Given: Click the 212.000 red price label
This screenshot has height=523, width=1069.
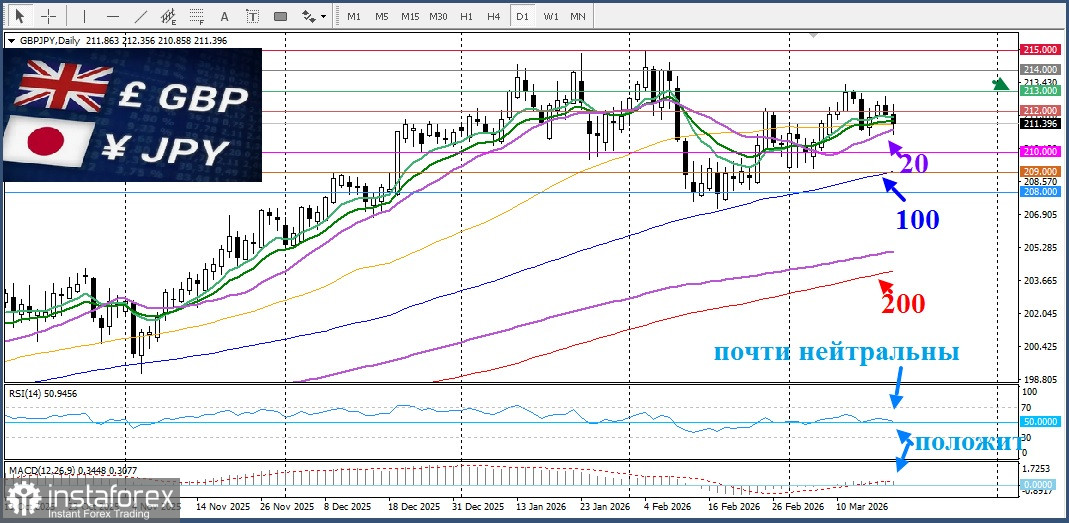Looking at the screenshot, I should point(1039,110).
